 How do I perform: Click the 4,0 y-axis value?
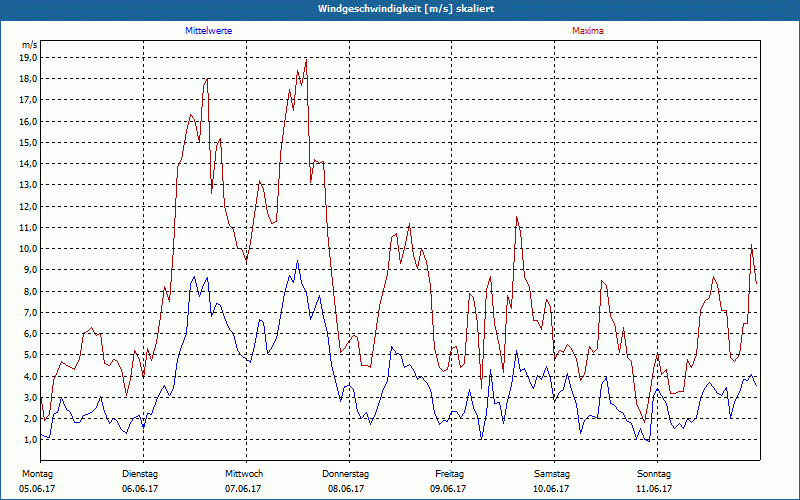[x=31, y=377]
